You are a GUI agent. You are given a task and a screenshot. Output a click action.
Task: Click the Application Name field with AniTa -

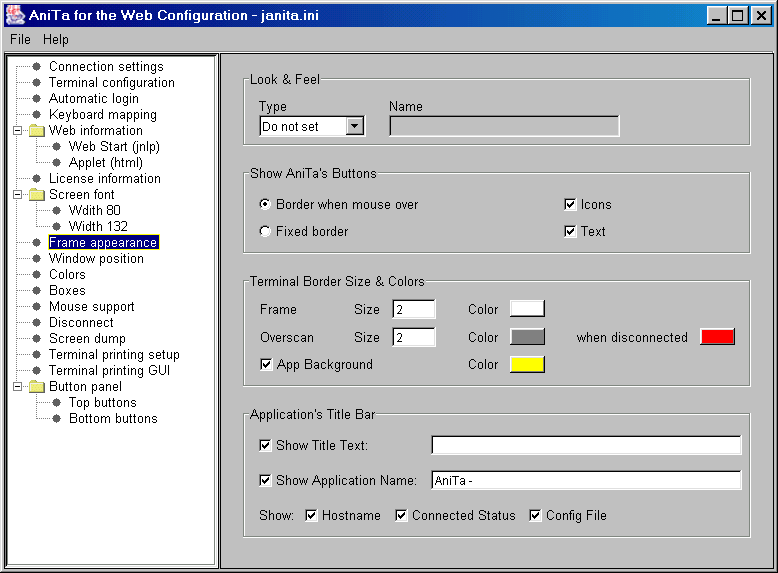pos(586,480)
